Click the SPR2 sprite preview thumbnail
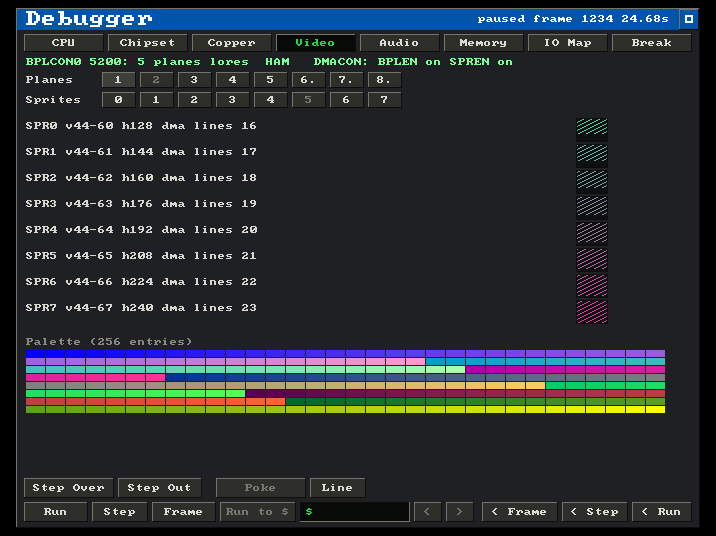Image resolution: width=716 pixels, height=536 pixels. (592, 182)
